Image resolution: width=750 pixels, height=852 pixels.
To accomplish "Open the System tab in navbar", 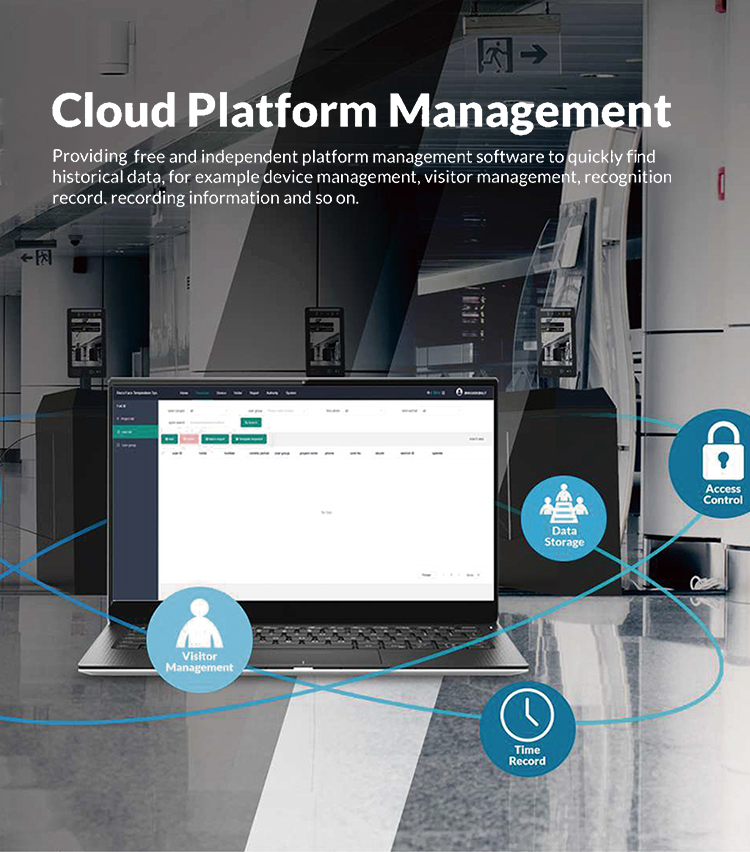I will tap(290, 393).
